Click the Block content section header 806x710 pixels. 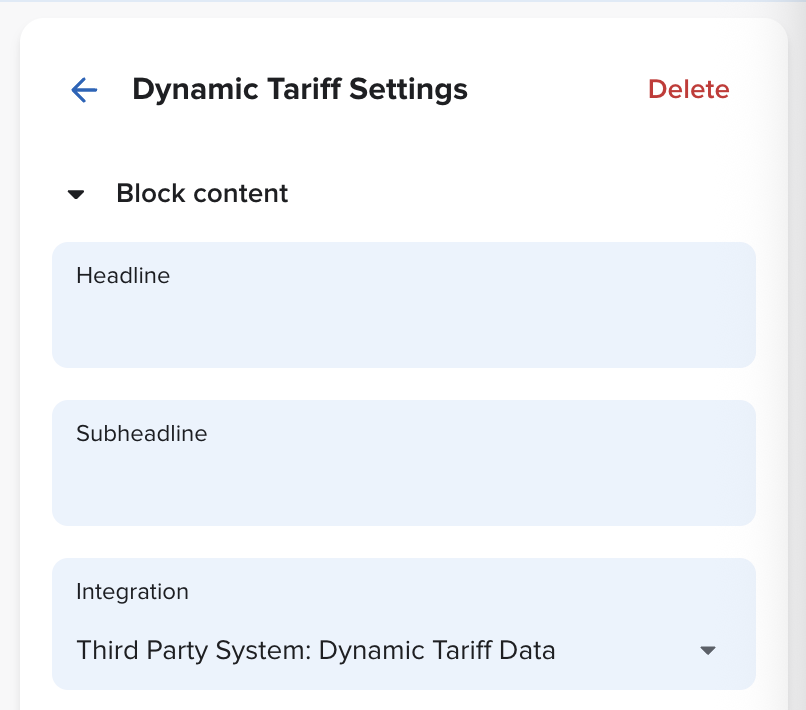tap(202, 194)
